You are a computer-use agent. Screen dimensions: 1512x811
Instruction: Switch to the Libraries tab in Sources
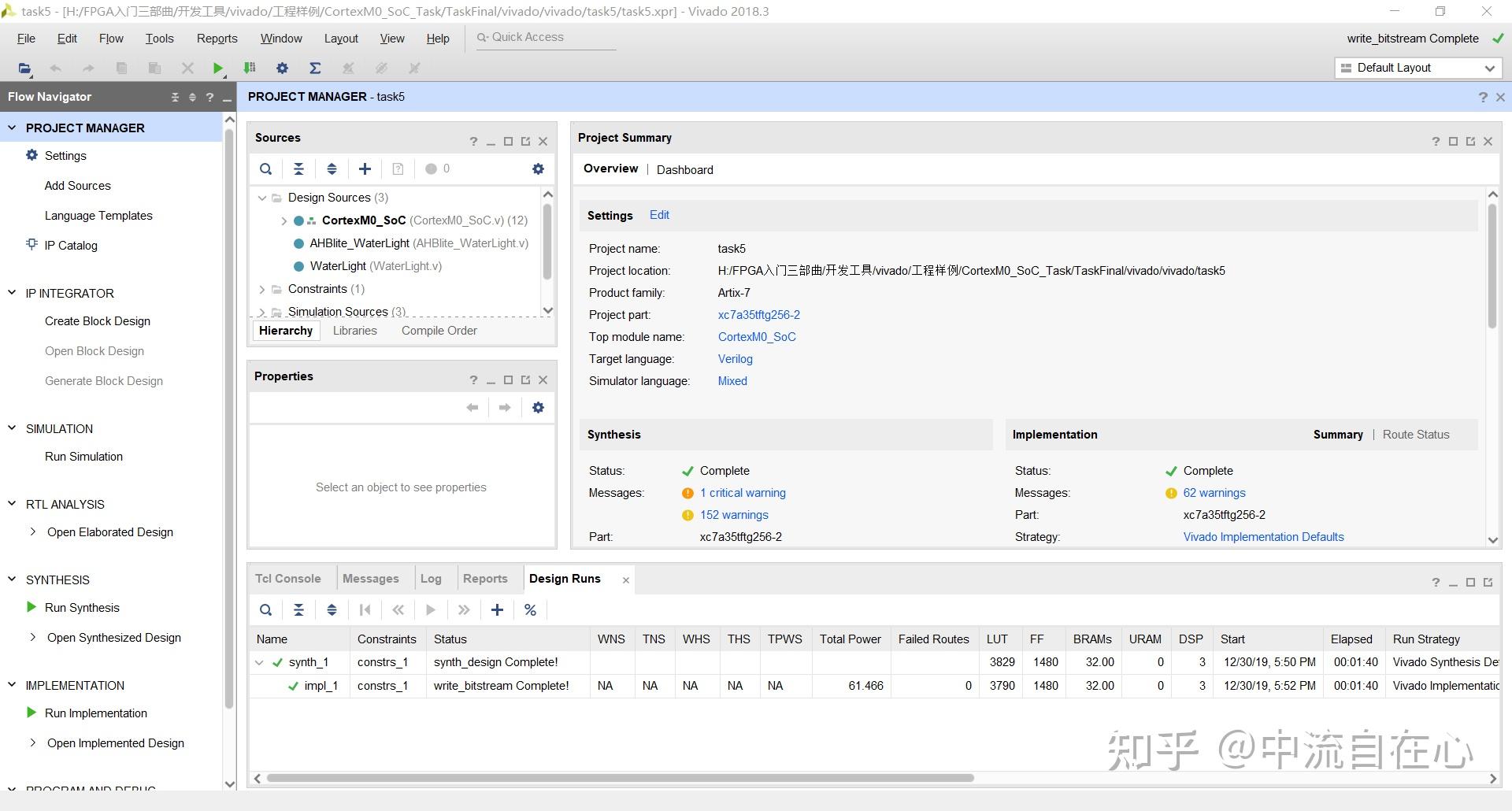pyautogui.click(x=354, y=331)
